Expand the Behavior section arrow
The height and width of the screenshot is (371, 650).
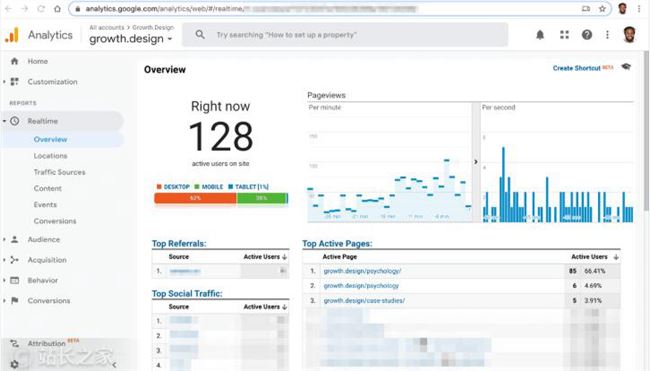pos(4,280)
